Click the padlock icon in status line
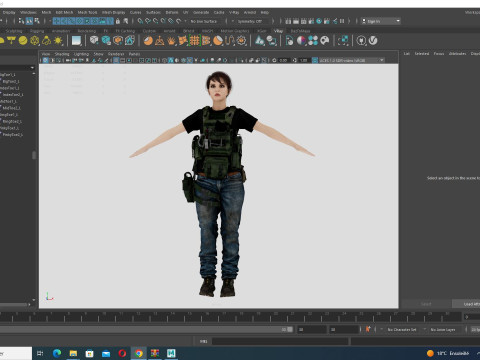 click(x=118, y=21)
